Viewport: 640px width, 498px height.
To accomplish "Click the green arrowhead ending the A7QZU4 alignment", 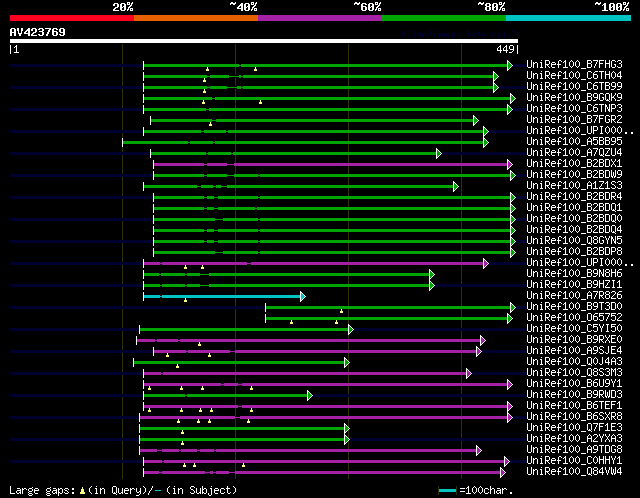I will pos(439,154).
